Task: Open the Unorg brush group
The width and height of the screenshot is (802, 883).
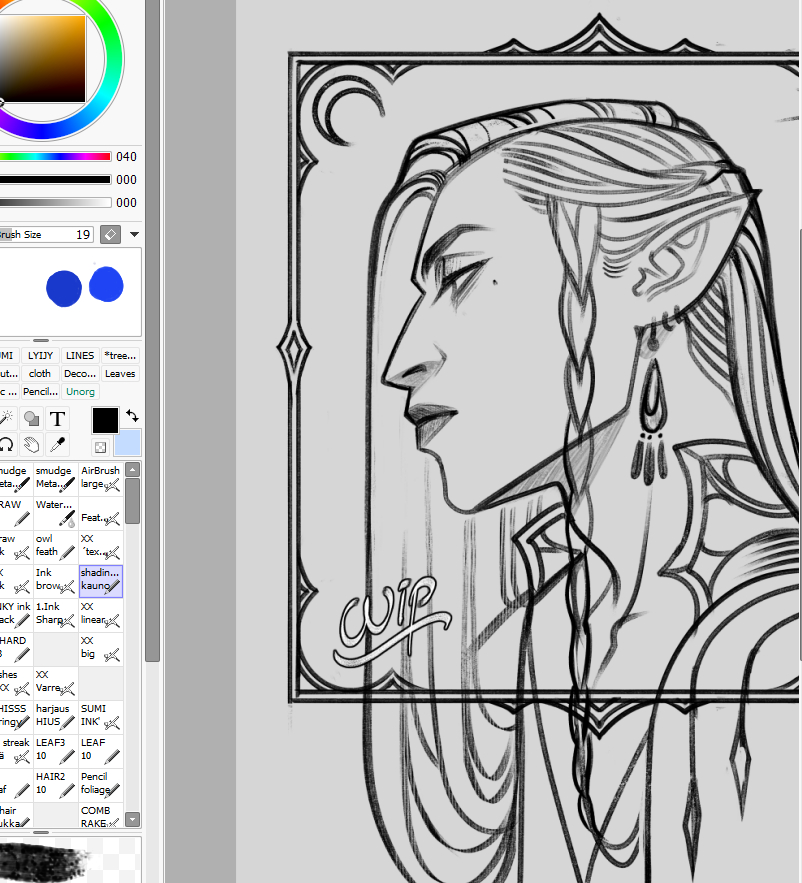Action: pyautogui.click(x=81, y=392)
